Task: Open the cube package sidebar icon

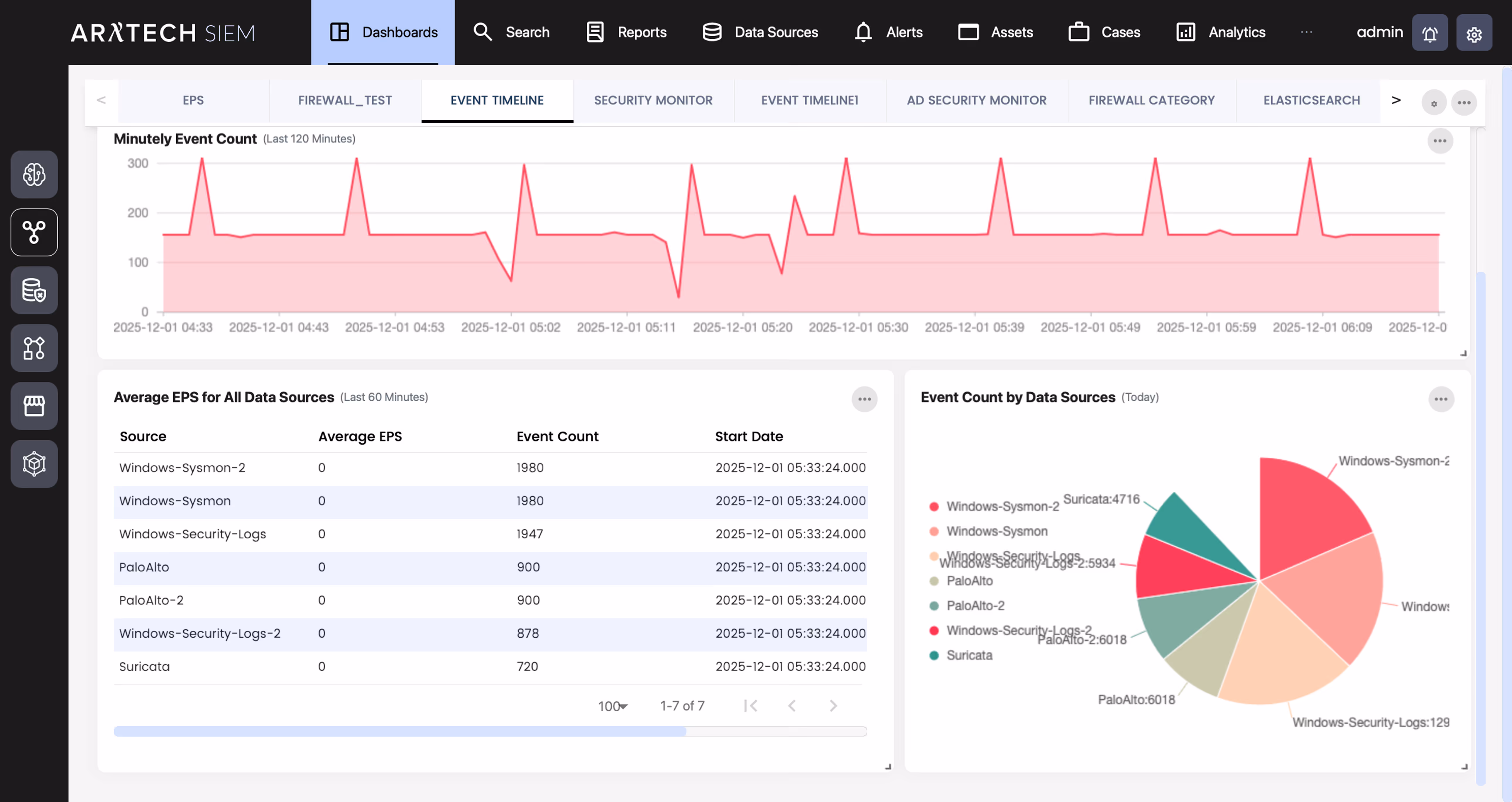Action: coord(34,464)
